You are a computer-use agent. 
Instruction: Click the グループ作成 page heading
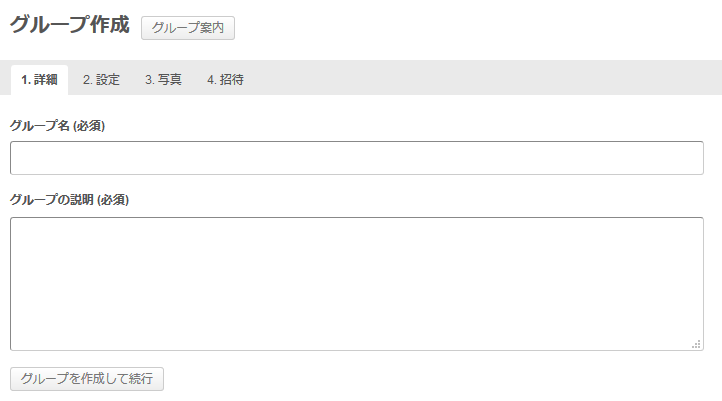tap(70, 25)
